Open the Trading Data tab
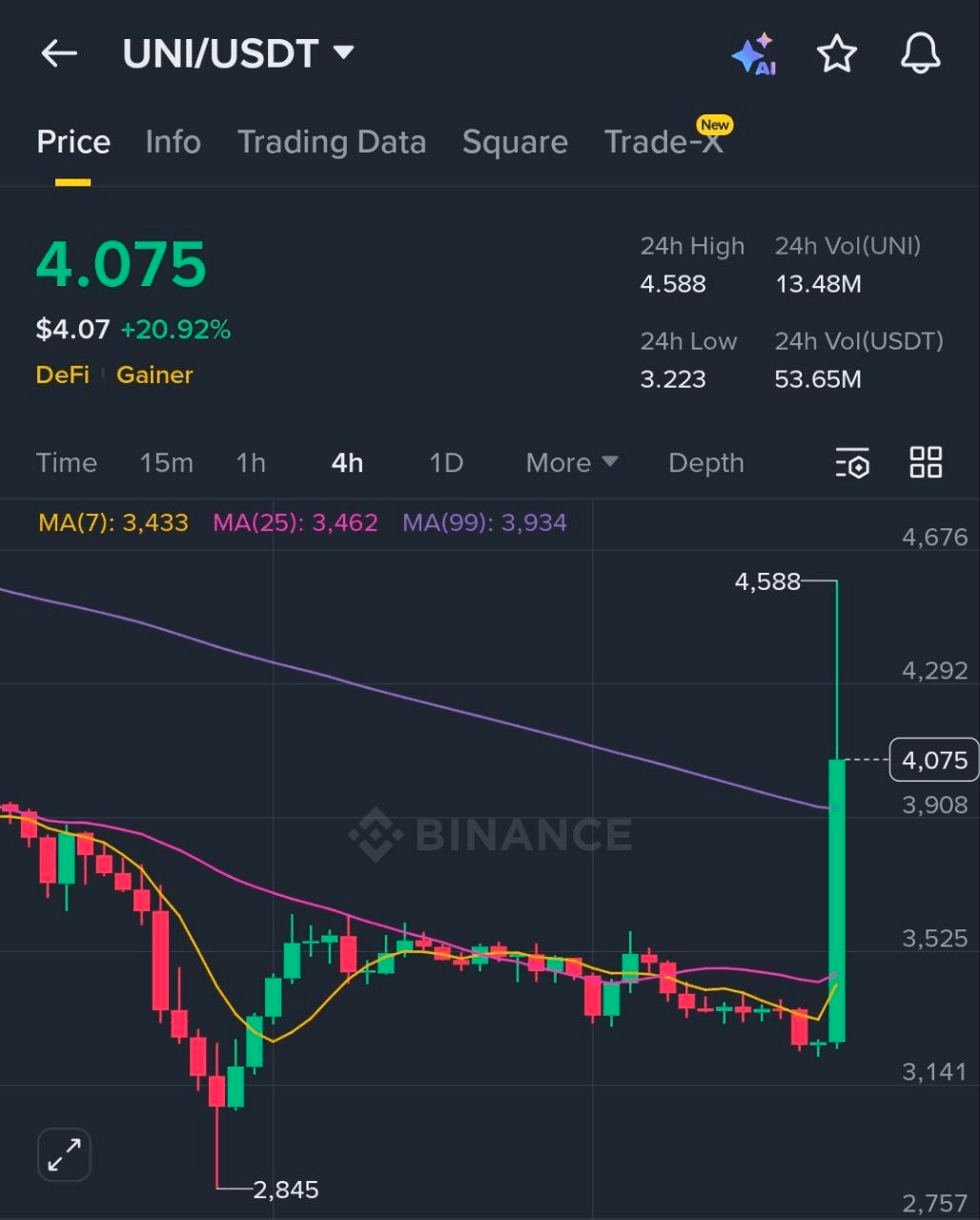Viewport: 980px width, 1220px height. [x=331, y=142]
